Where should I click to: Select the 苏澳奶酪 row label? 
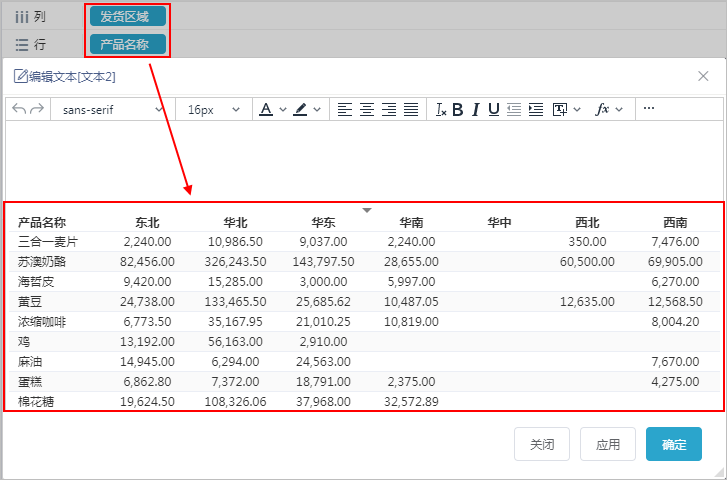(x=42, y=262)
